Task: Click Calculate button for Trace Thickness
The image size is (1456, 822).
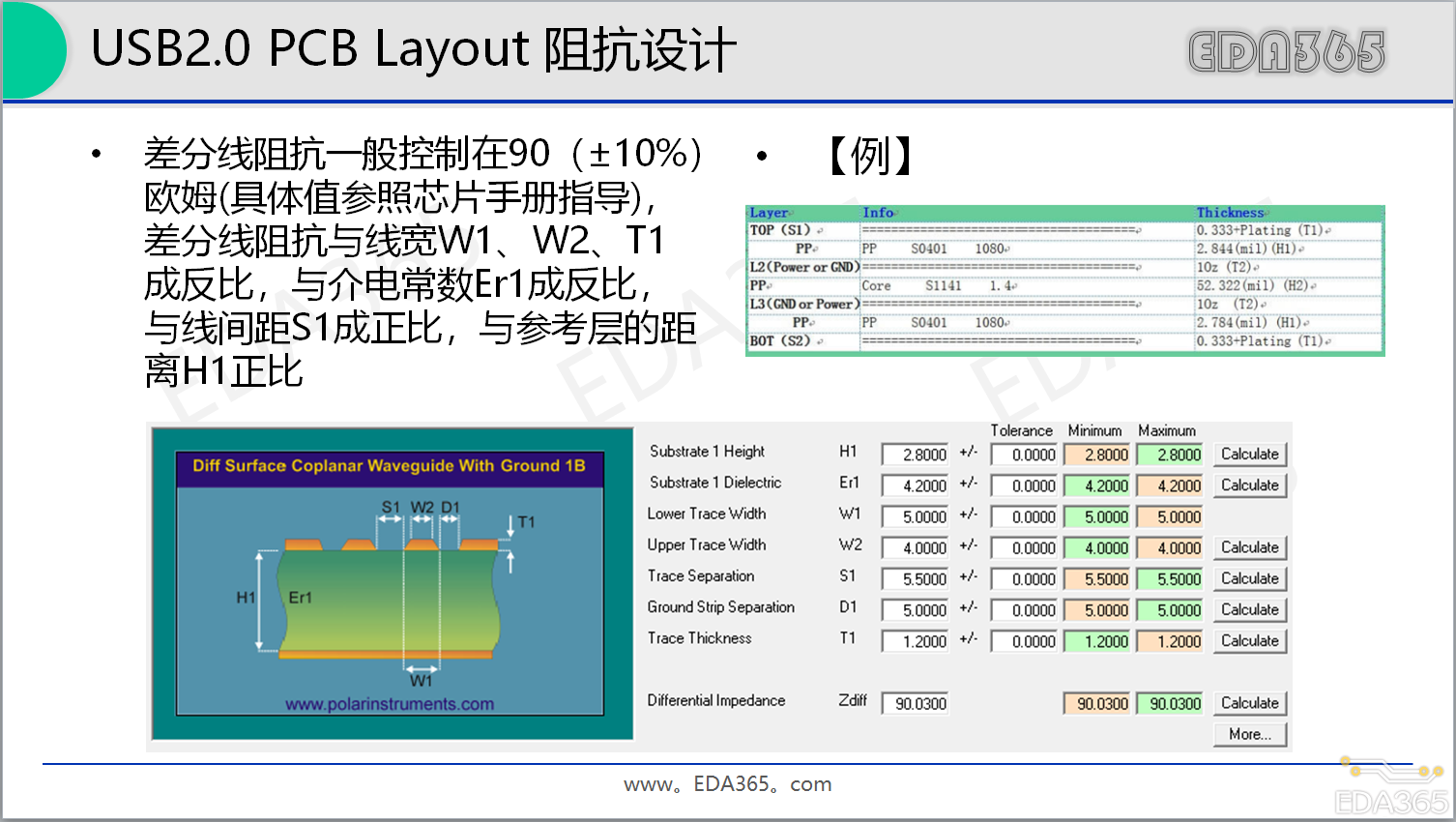Action: 1250,641
